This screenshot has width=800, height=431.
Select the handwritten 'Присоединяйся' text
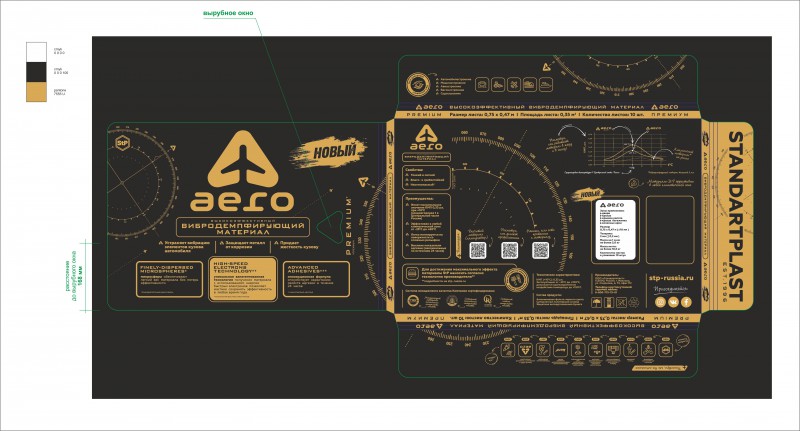(671, 289)
